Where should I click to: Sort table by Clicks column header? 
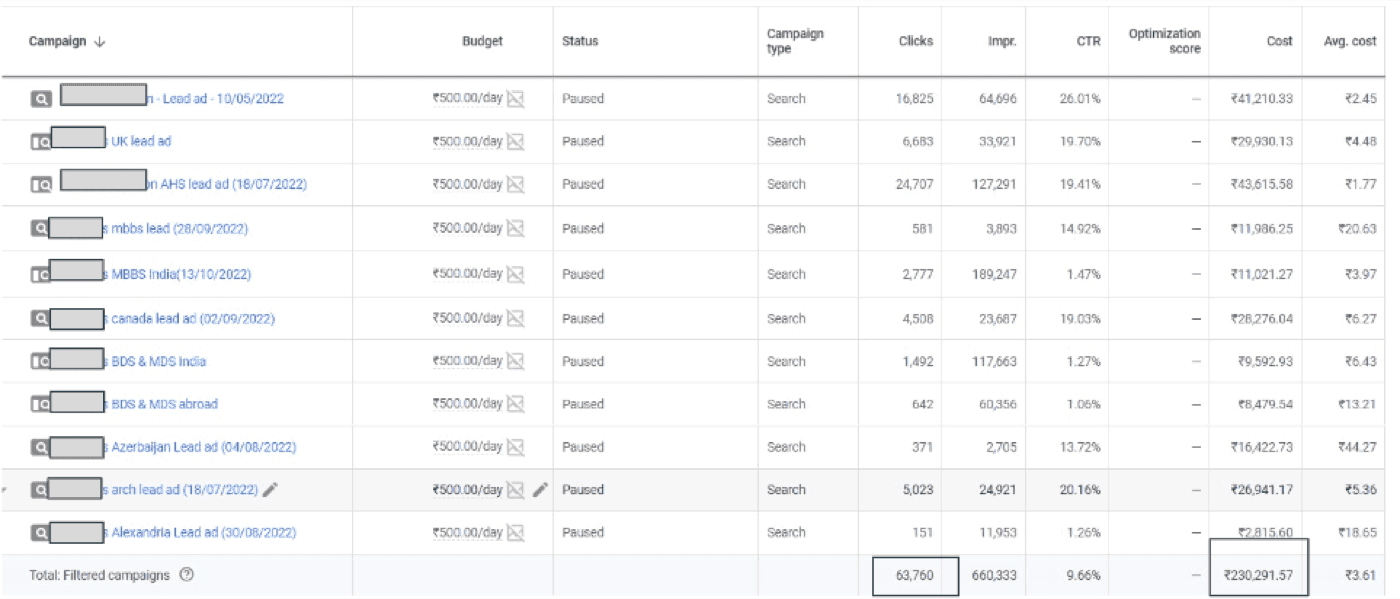pyautogui.click(x=915, y=42)
